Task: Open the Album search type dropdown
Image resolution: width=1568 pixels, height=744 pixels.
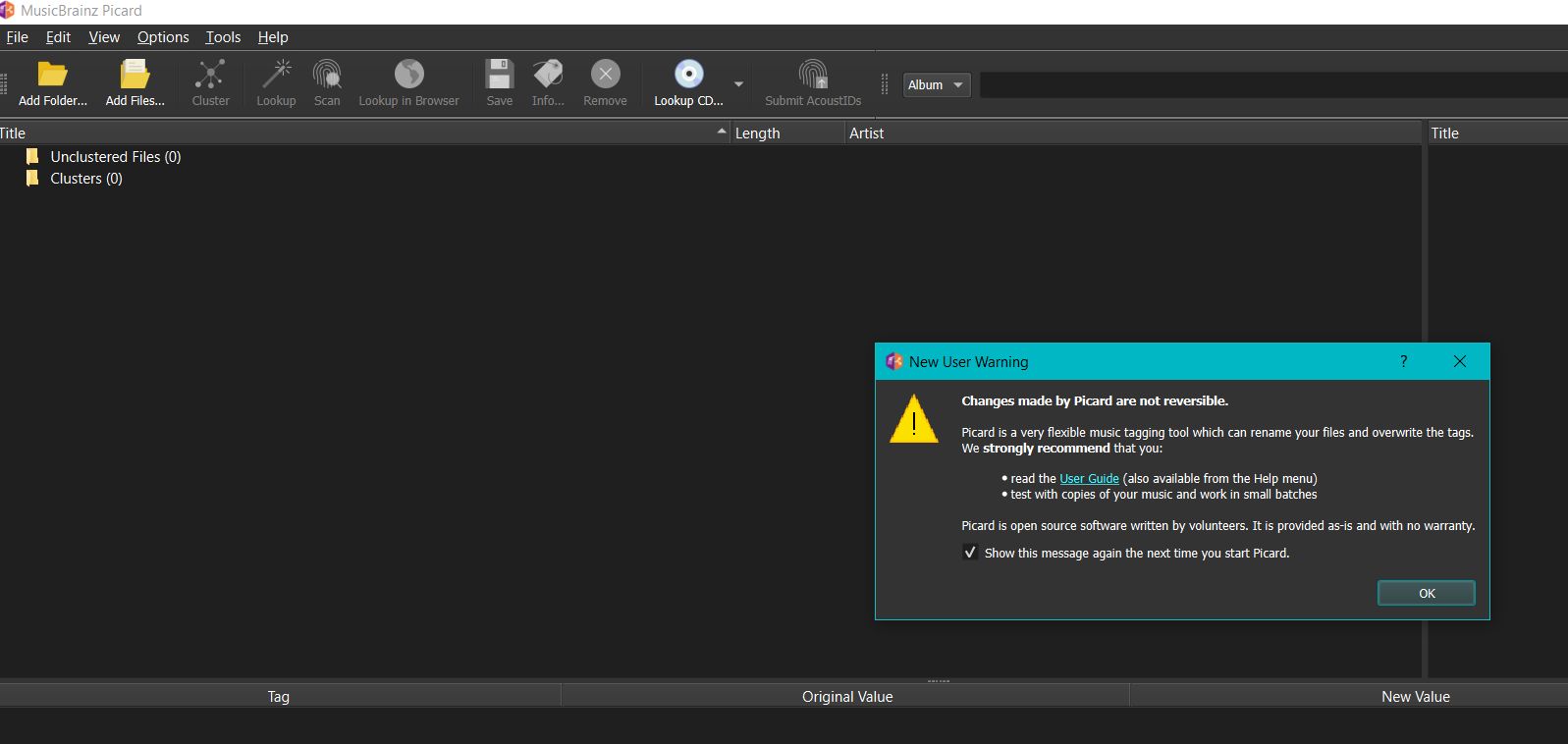Action: 937,85
